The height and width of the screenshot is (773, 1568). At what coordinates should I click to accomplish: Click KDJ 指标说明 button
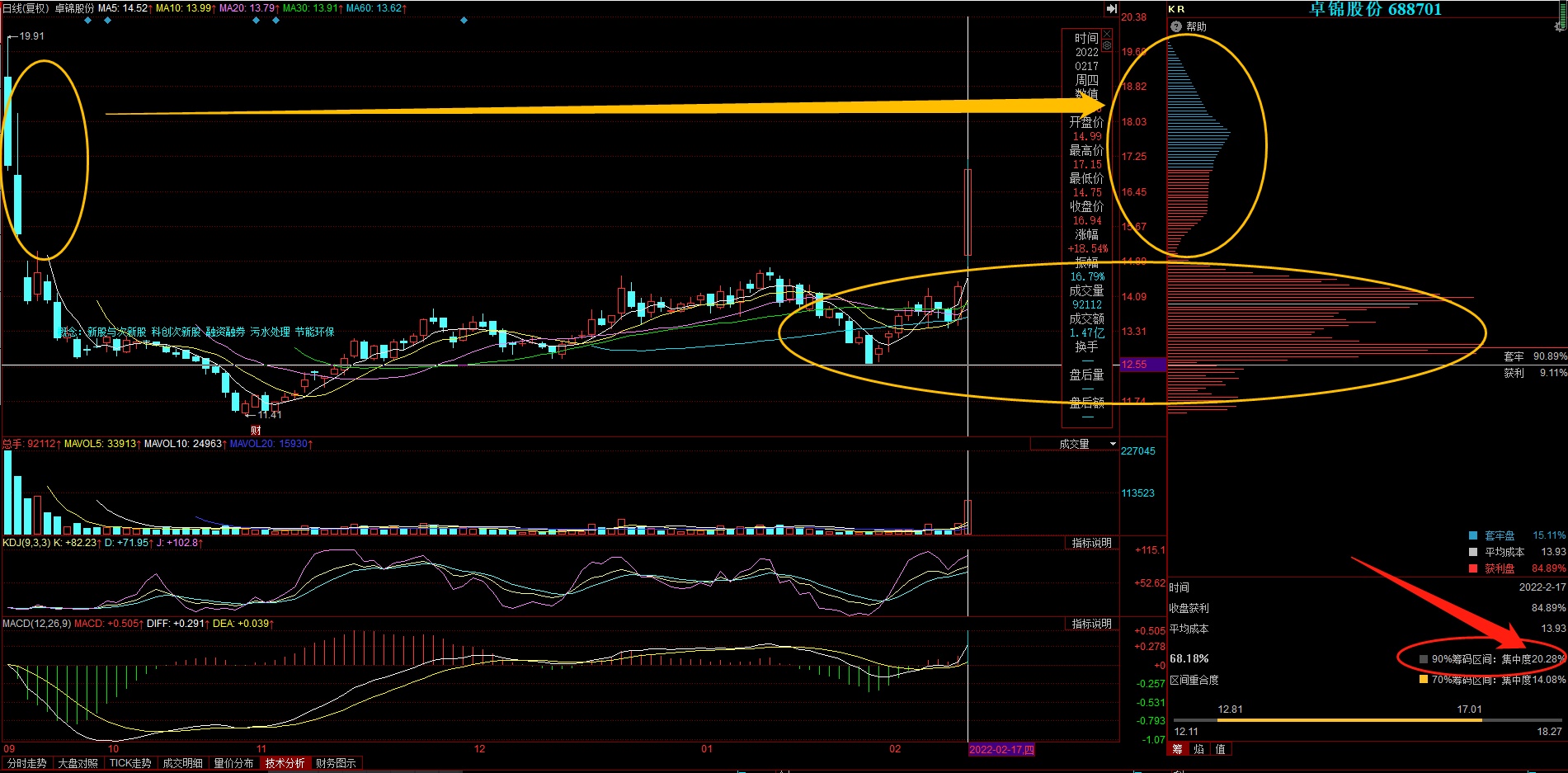[1091, 543]
